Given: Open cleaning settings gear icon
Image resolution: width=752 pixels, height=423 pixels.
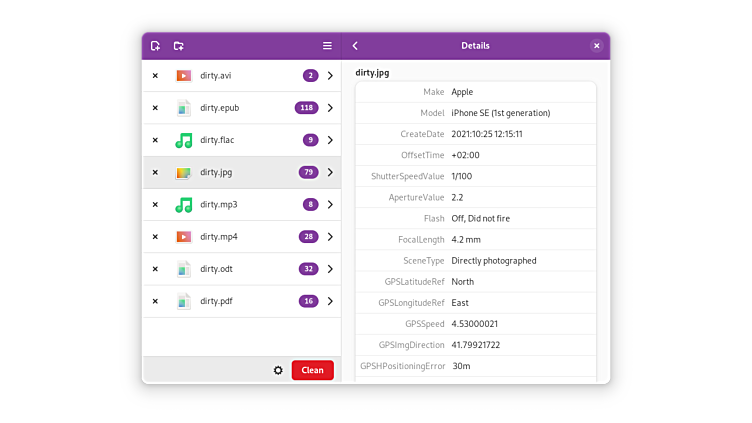Looking at the screenshot, I should 278,370.
